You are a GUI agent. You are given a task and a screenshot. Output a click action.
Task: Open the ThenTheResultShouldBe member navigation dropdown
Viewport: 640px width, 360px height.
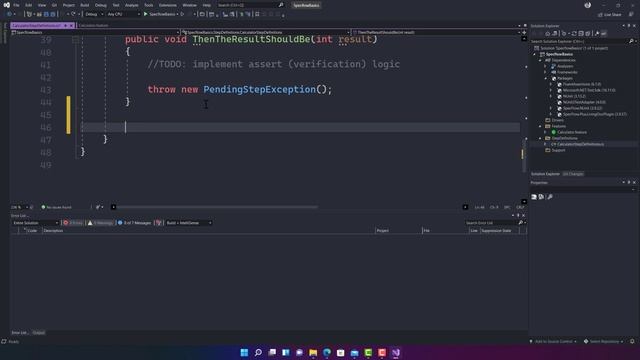coord(436,32)
